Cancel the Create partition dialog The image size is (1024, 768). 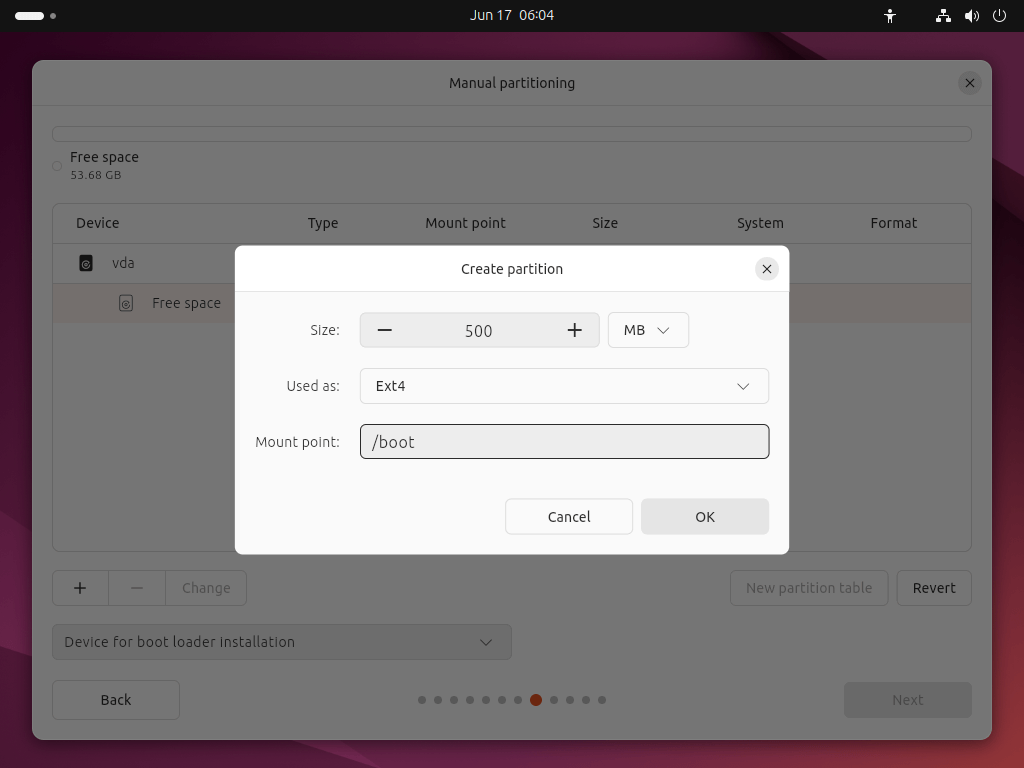point(569,517)
